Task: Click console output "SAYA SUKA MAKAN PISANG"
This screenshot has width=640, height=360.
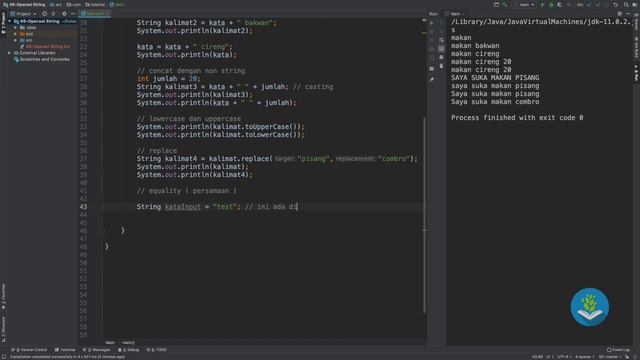Action: 495,78
